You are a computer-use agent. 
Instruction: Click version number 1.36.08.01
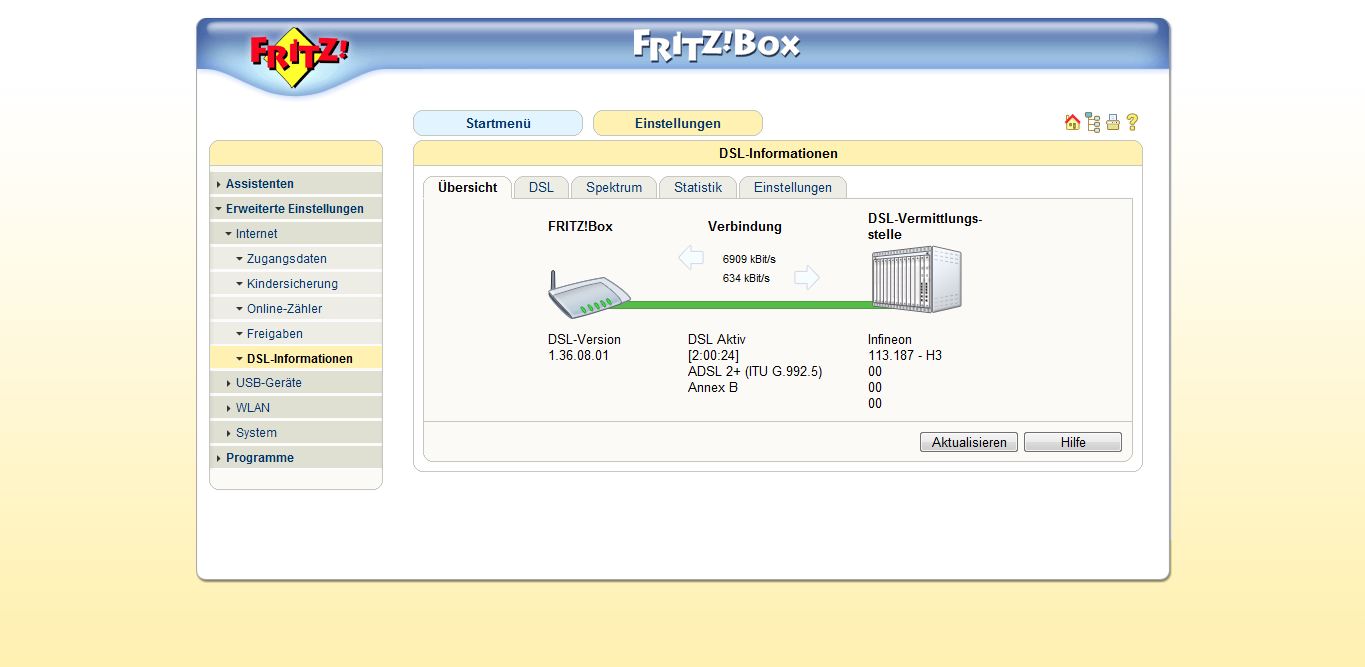578,355
